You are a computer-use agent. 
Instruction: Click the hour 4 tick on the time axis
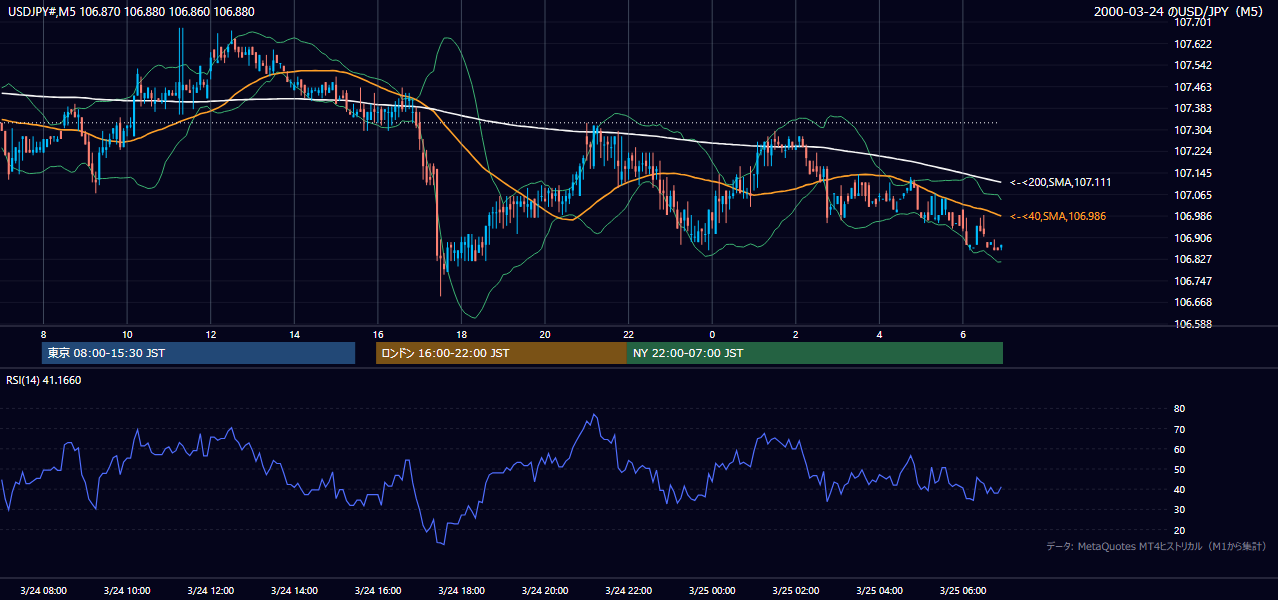[879, 334]
